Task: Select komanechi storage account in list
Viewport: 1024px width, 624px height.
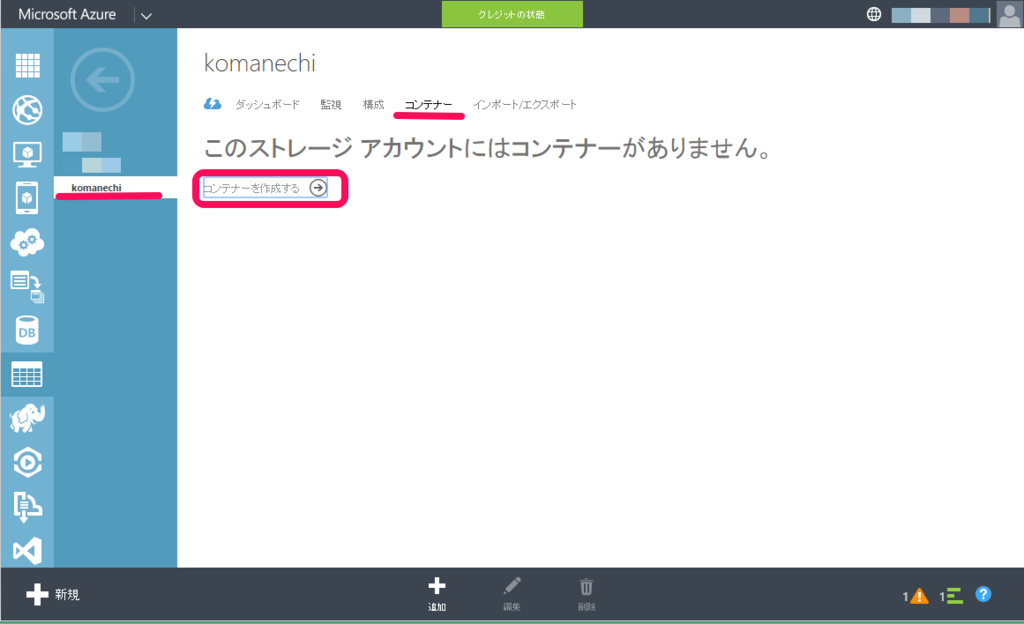Action: click(116, 187)
